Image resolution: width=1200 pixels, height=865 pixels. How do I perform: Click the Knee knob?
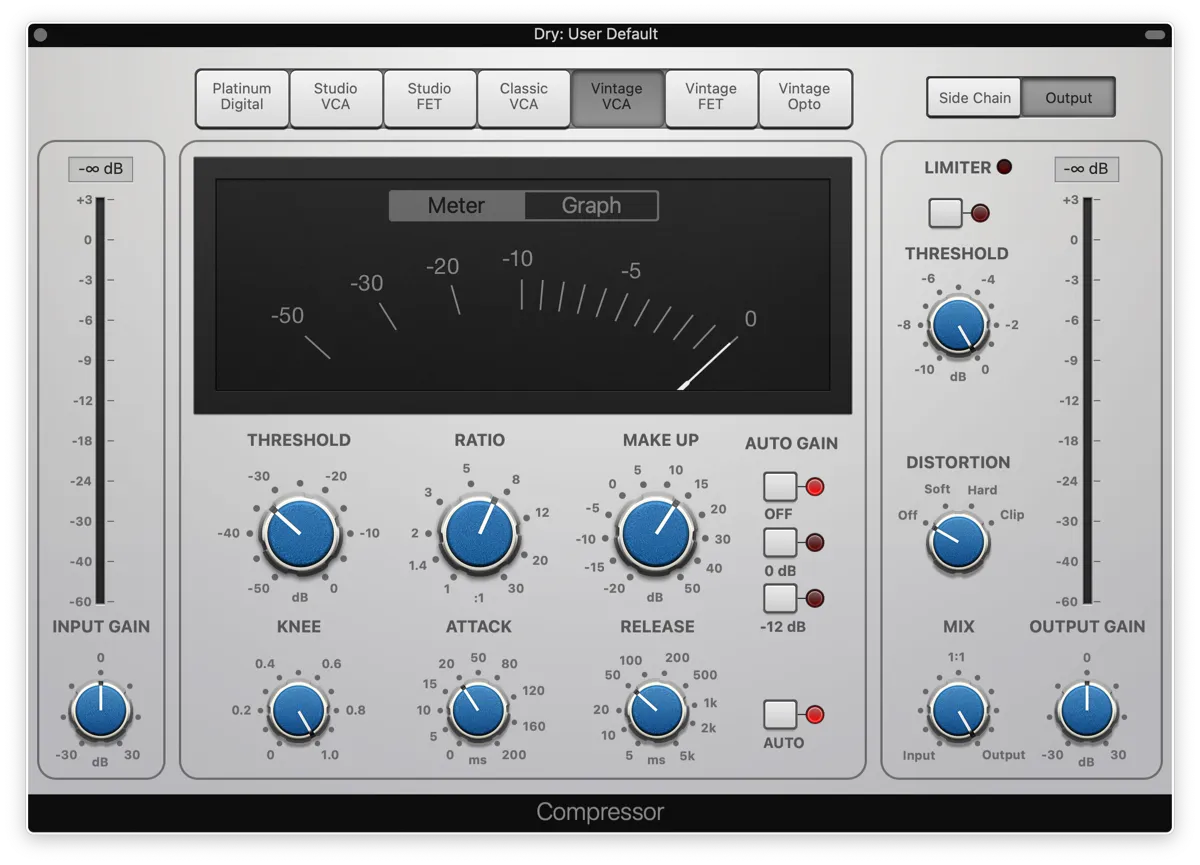tap(298, 711)
